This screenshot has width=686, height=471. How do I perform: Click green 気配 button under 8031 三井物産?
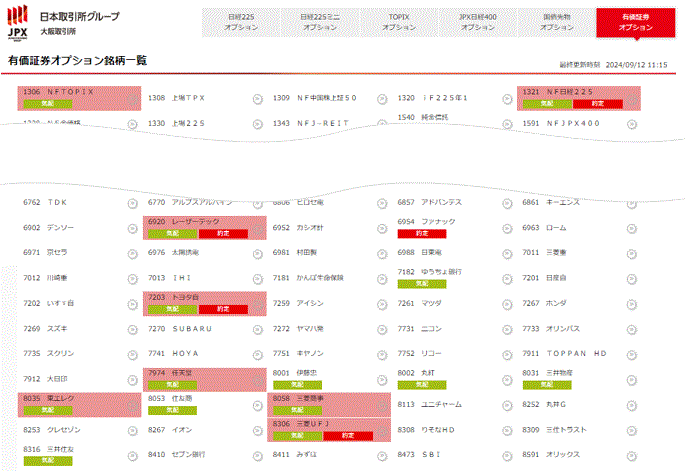coord(547,385)
